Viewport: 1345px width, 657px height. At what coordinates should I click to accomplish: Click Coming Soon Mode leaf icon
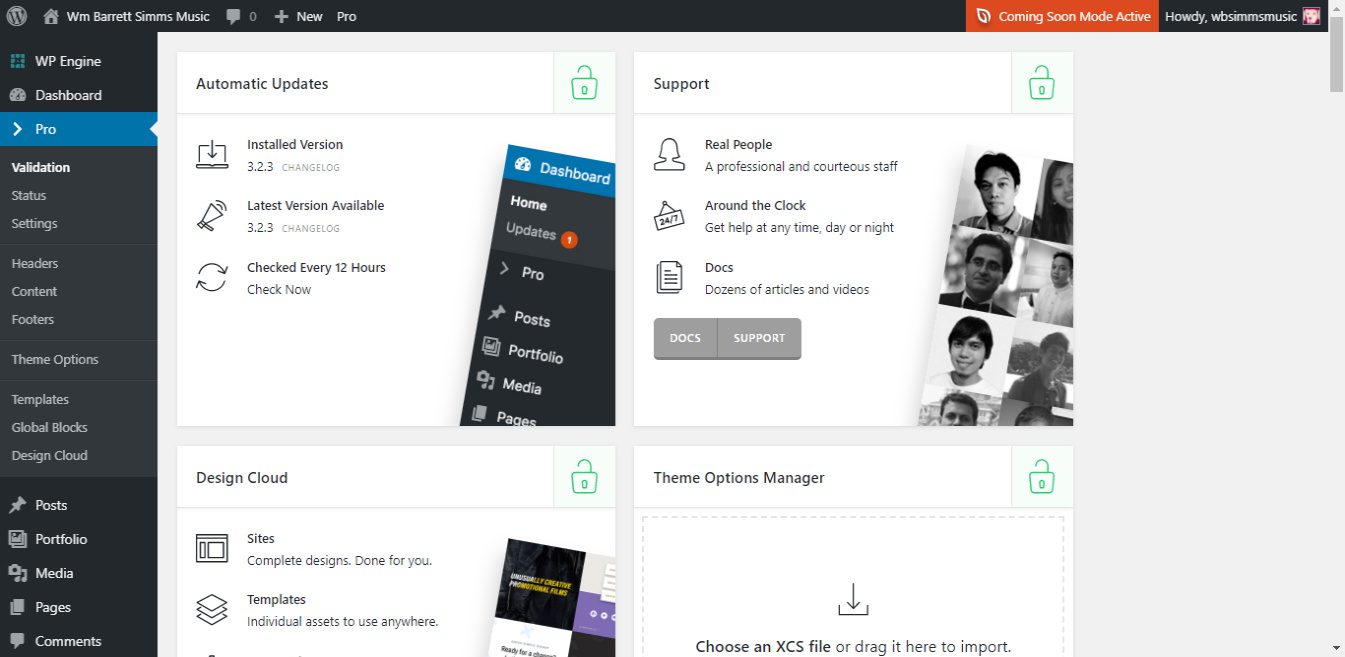(x=984, y=16)
